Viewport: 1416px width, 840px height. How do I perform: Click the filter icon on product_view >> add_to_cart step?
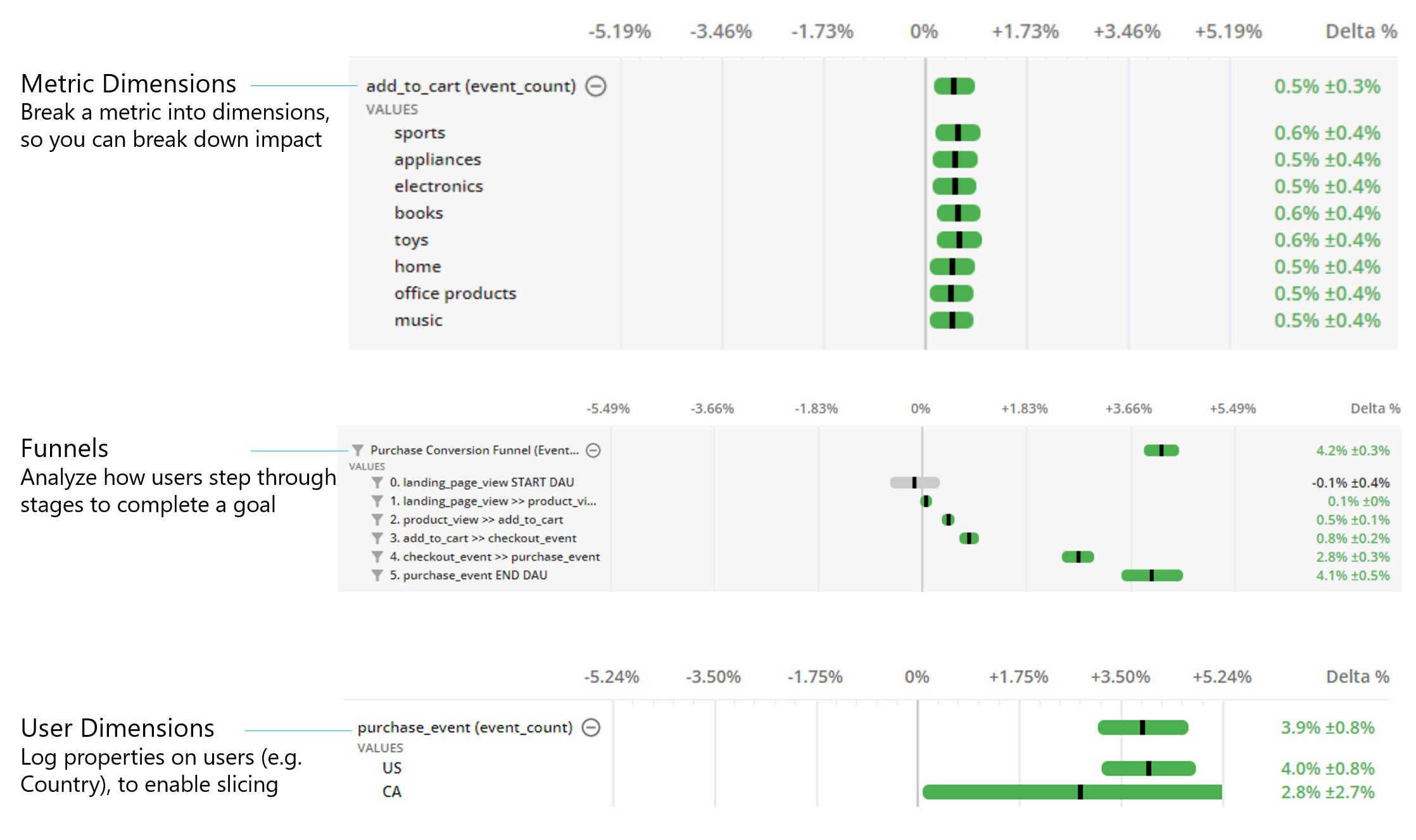376,520
